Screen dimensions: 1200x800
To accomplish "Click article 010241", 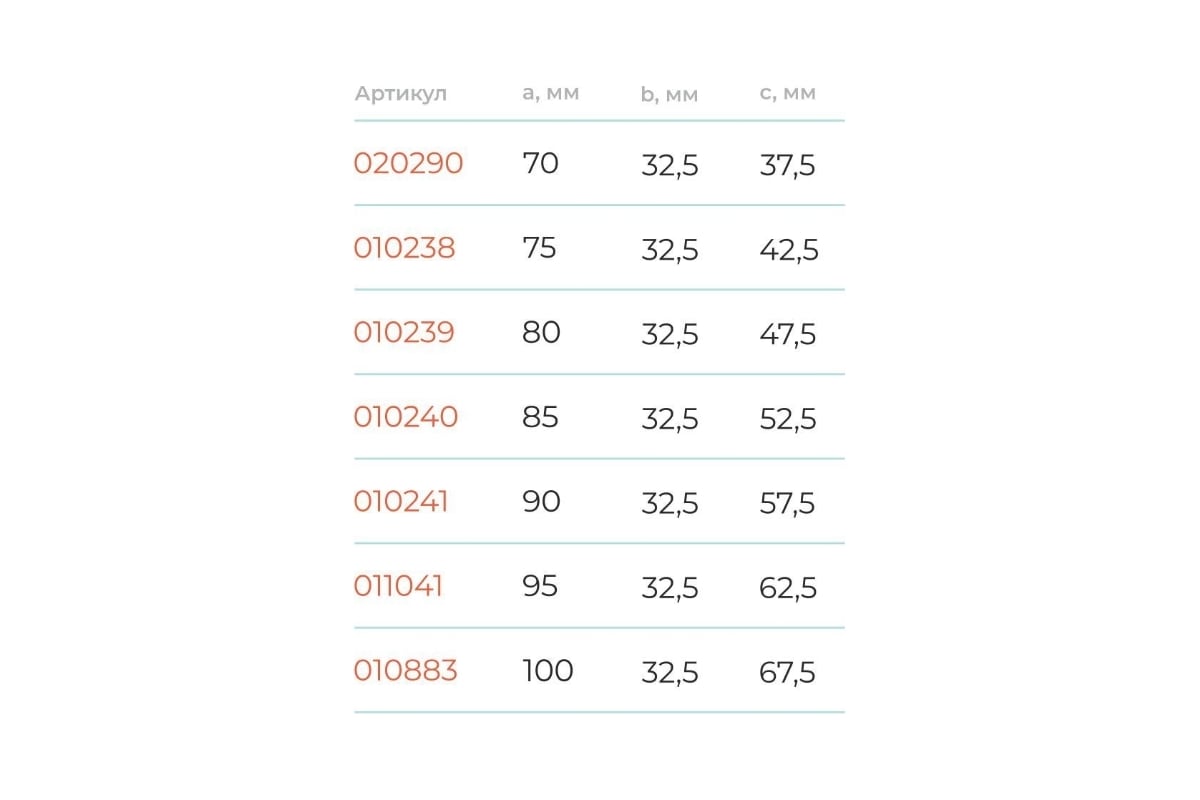I will (401, 501).
